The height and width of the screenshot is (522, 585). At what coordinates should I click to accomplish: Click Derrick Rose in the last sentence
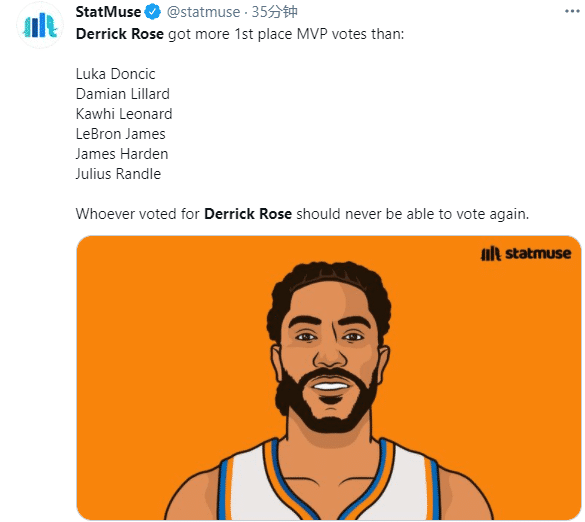coord(248,214)
